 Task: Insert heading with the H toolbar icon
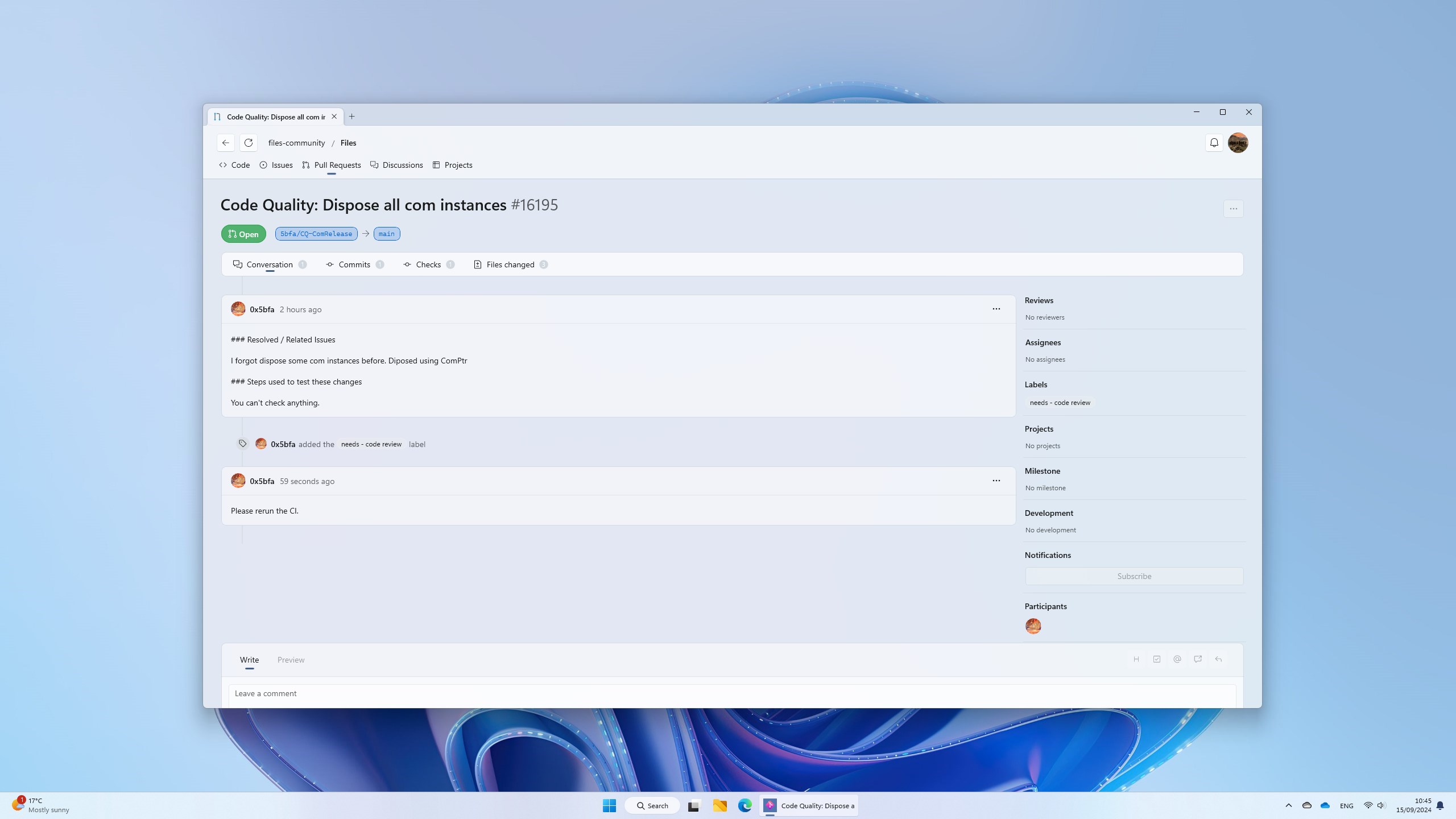[x=1136, y=659]
